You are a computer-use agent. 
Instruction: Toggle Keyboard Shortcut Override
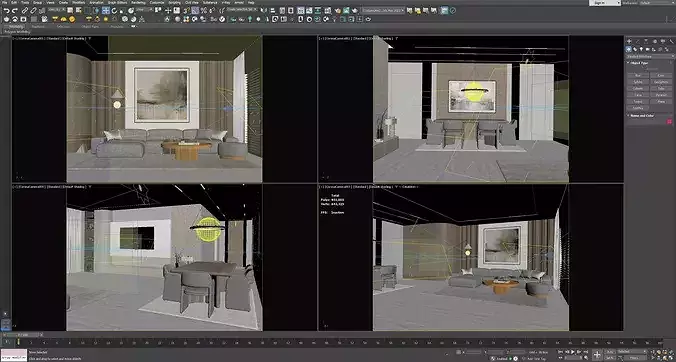177,10
